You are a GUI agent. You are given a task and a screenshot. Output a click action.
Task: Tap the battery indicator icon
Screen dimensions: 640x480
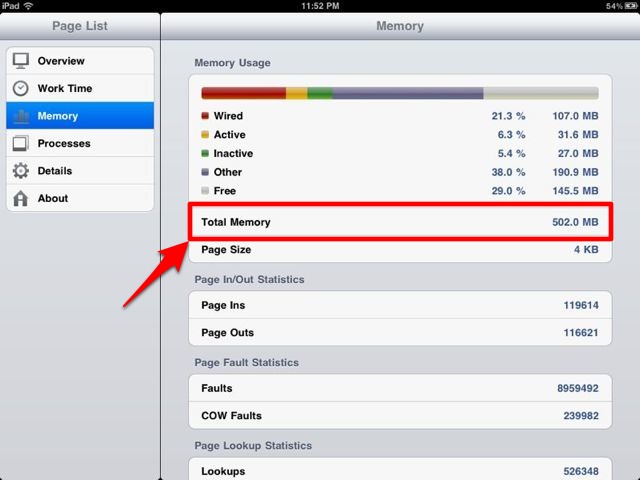pyautogui.click(x=631, y=6)
